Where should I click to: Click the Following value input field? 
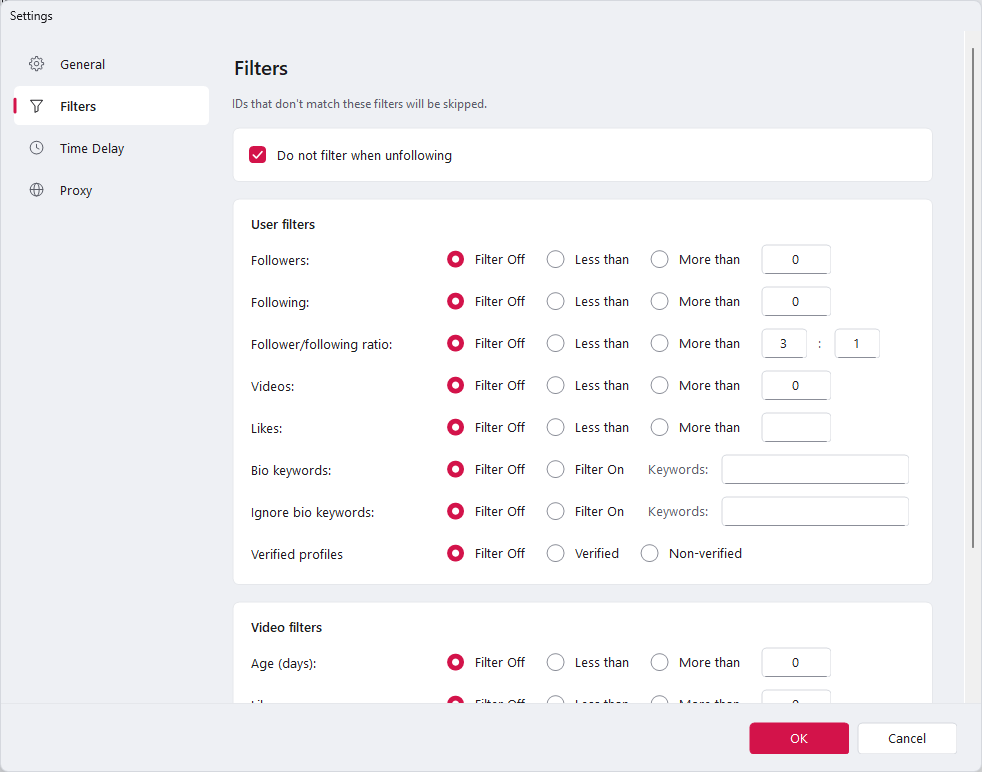click(796, 301)
